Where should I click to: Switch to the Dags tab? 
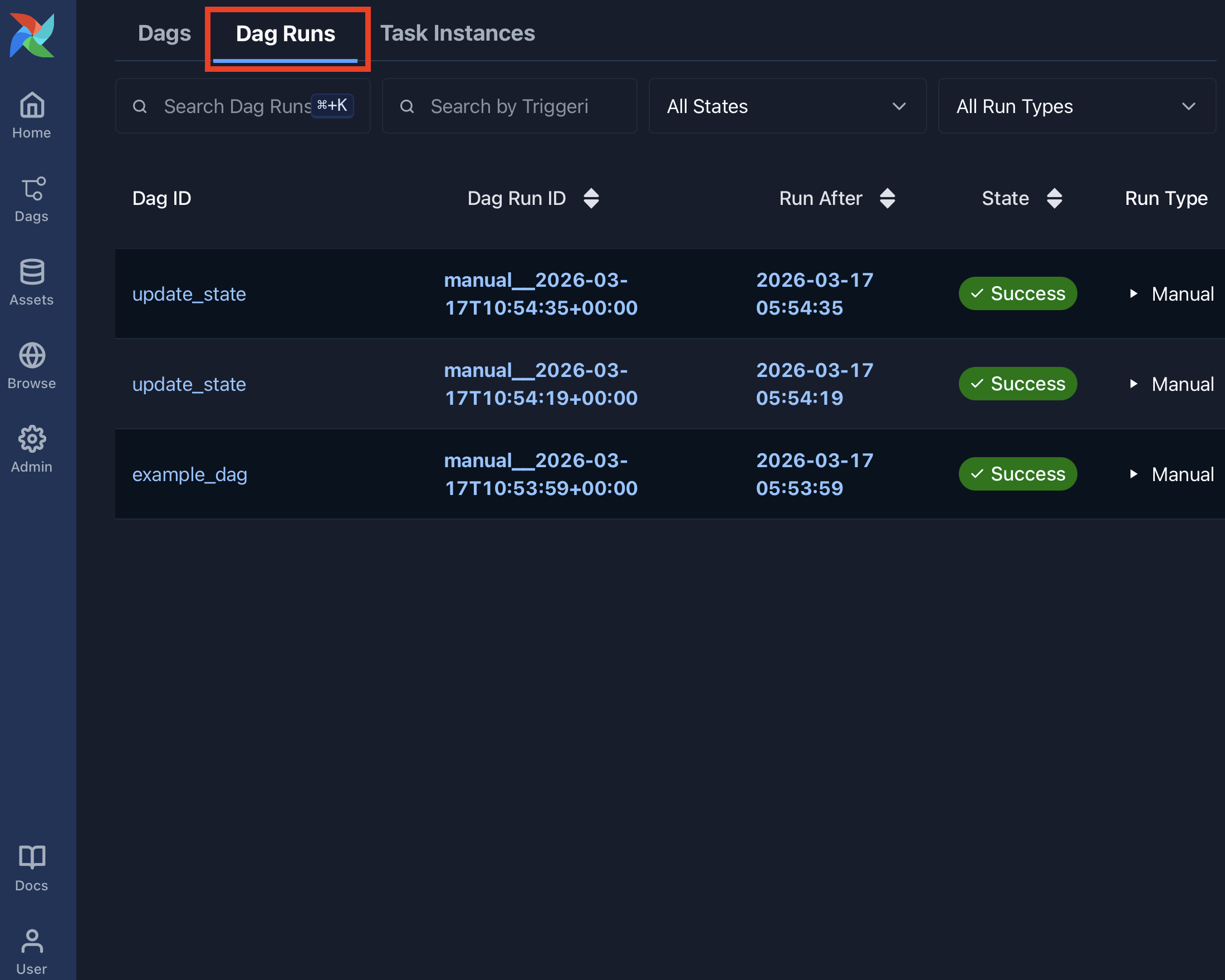click(164, 33)
